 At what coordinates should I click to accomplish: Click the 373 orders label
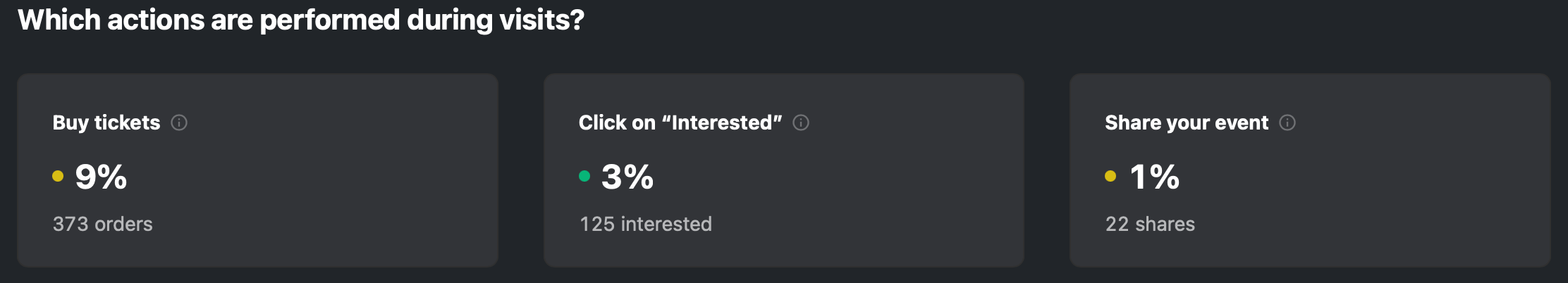103,224
